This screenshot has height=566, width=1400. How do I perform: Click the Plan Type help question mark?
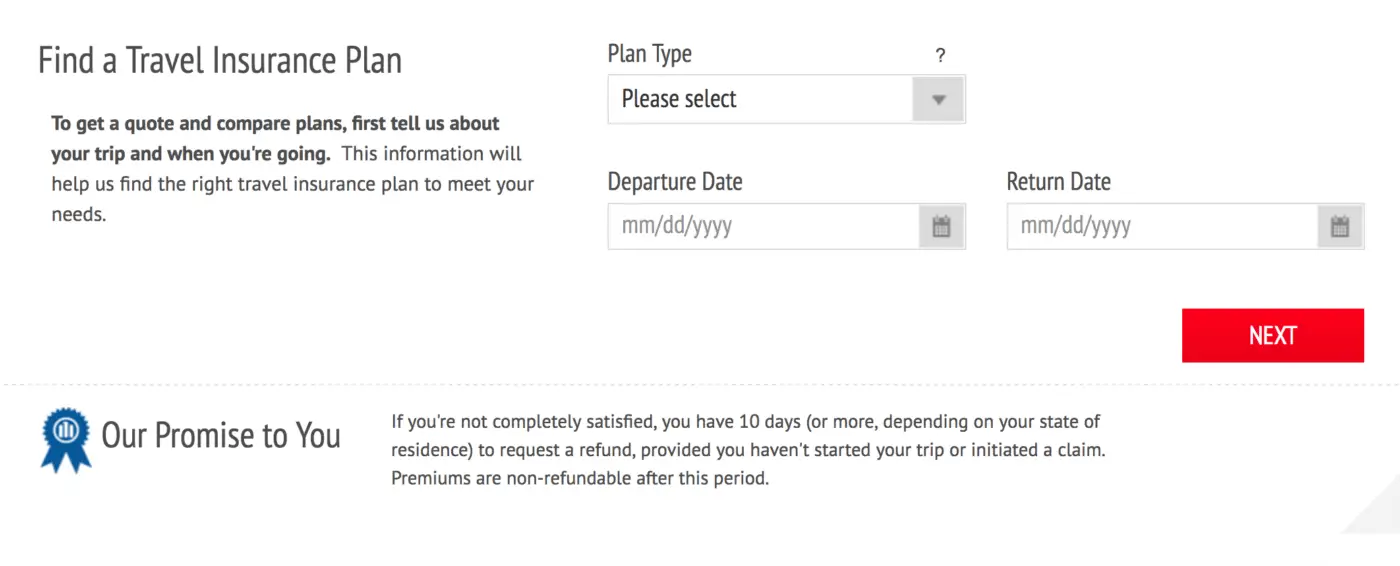coord(940,56)
